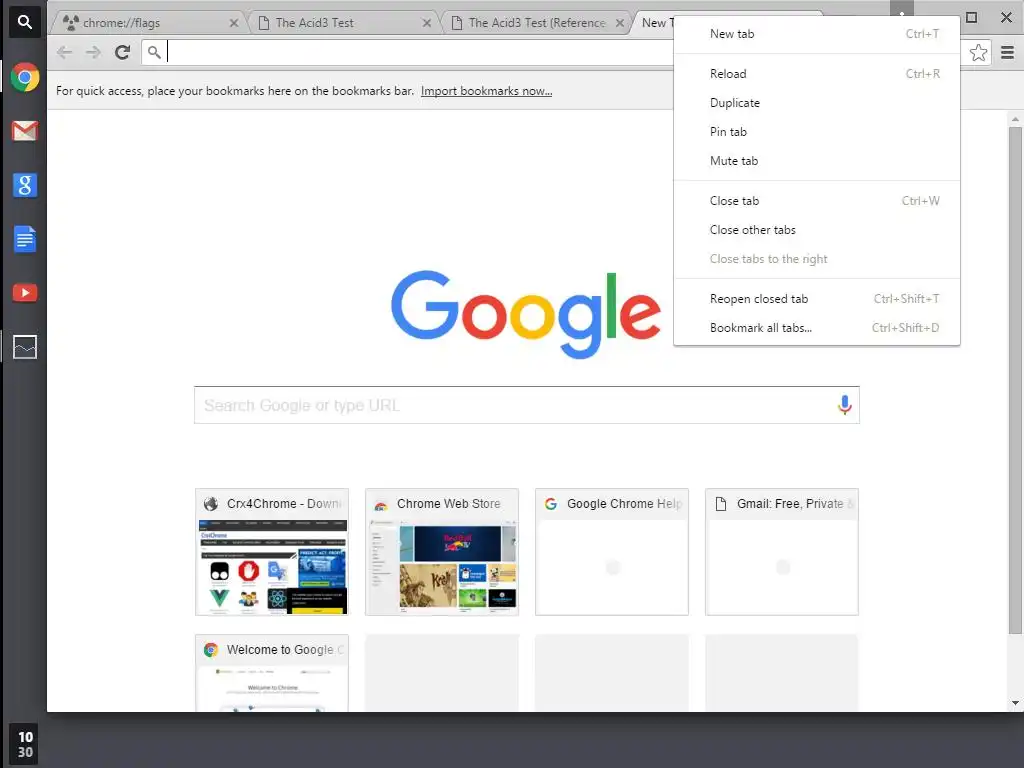Select Duplicate from the context menu

(816, 103)
